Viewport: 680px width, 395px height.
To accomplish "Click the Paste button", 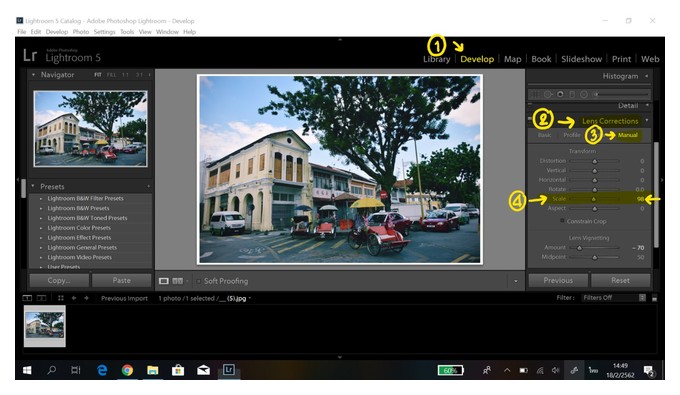I will 122,281.
